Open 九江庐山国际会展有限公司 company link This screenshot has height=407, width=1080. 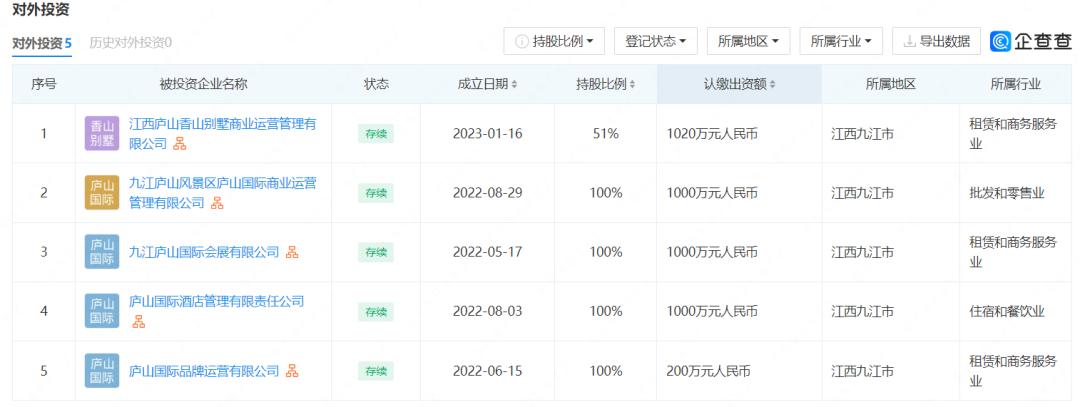(x=204, y=252)
